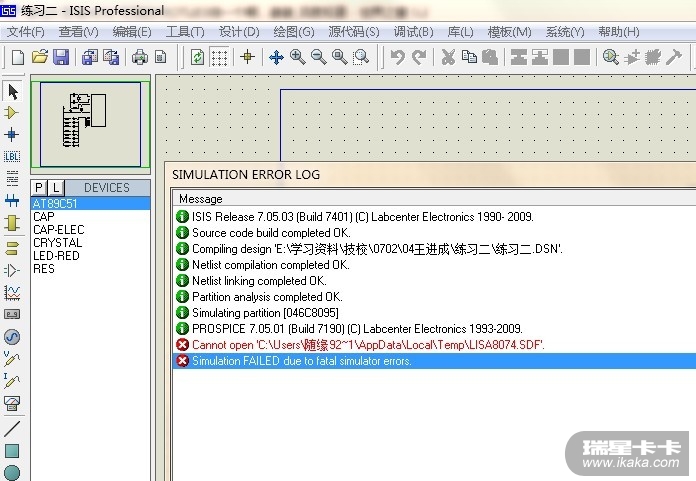Viewport: 696px width, 481px height.
Task: Select the Generator sine wave tool
Action: click(x=12, y=337)
